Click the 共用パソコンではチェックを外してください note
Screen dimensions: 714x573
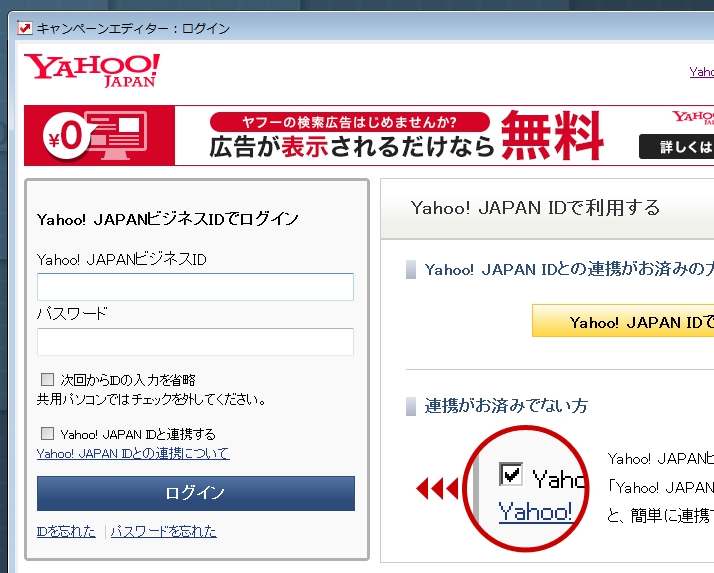[152, 399]
